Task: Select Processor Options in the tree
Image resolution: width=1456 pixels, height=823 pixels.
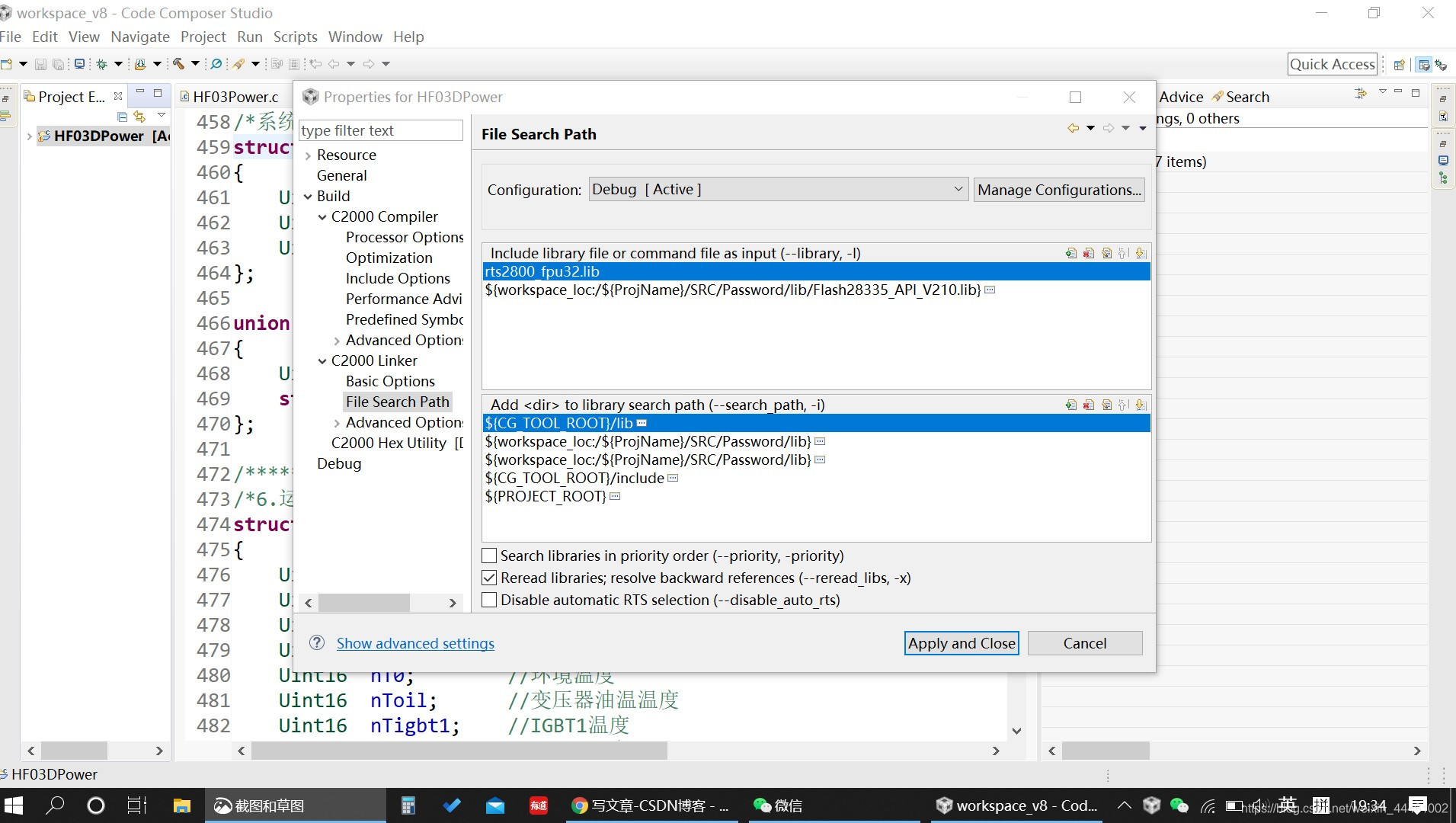Action: click(405, 237)
